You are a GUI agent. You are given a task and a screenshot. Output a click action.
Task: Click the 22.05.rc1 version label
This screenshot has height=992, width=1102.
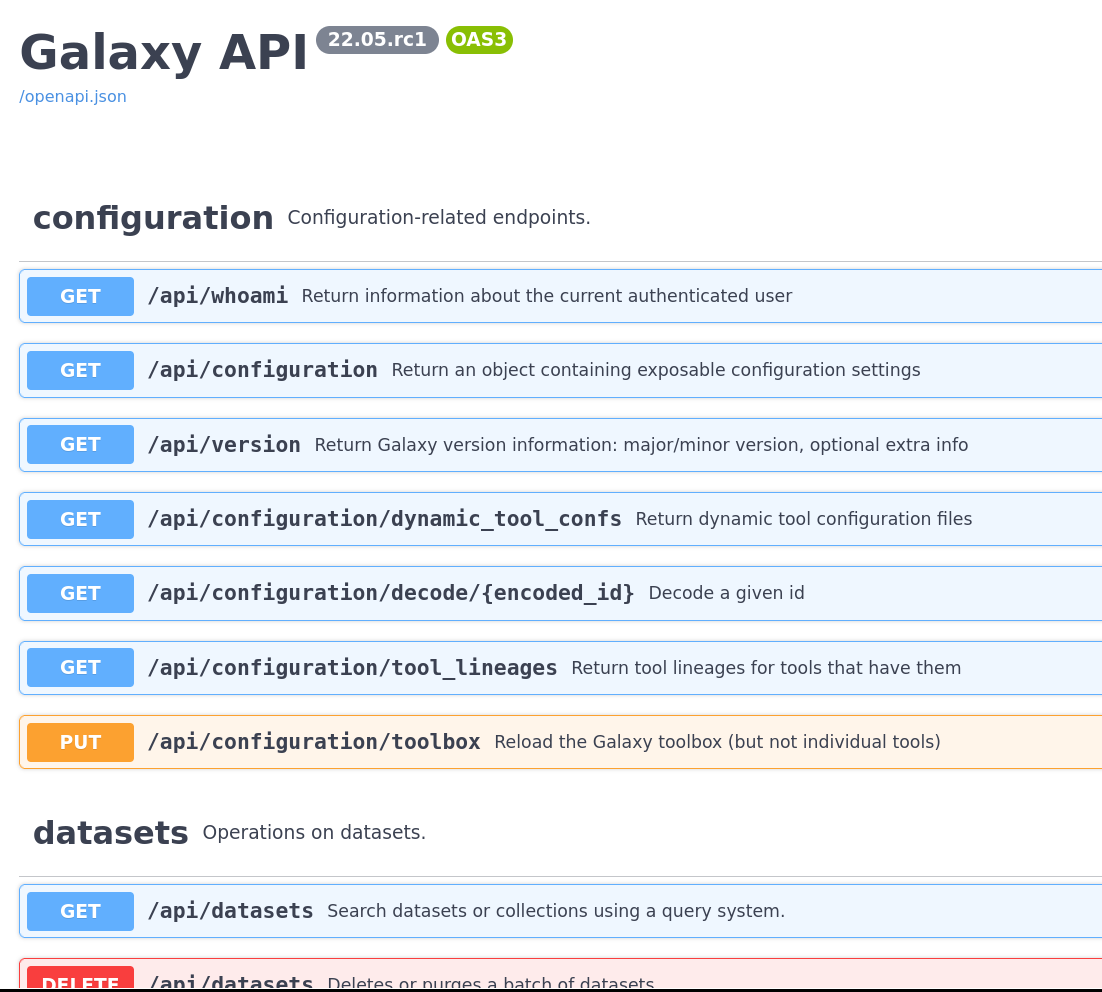tap(377, 40)
